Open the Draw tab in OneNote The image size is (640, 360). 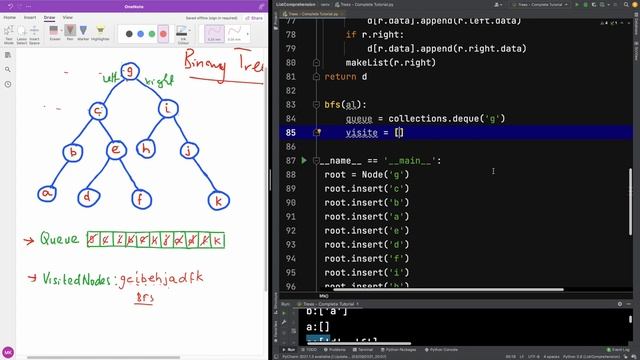pyautogui.click(x=49, y=18)
